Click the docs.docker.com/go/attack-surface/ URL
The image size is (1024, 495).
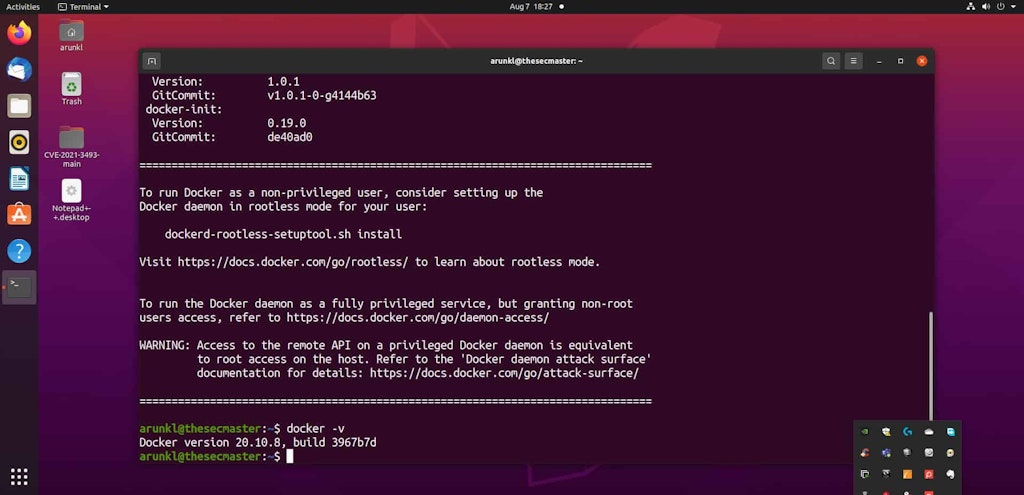click(504, 374)
